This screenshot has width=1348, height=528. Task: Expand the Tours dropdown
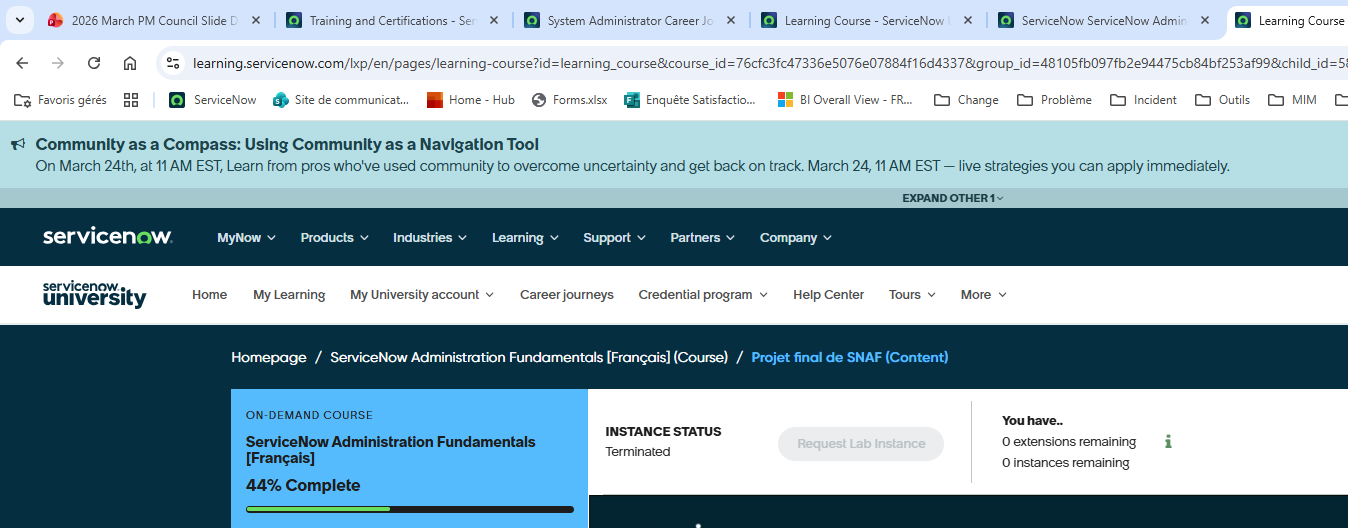click(912, 295)
